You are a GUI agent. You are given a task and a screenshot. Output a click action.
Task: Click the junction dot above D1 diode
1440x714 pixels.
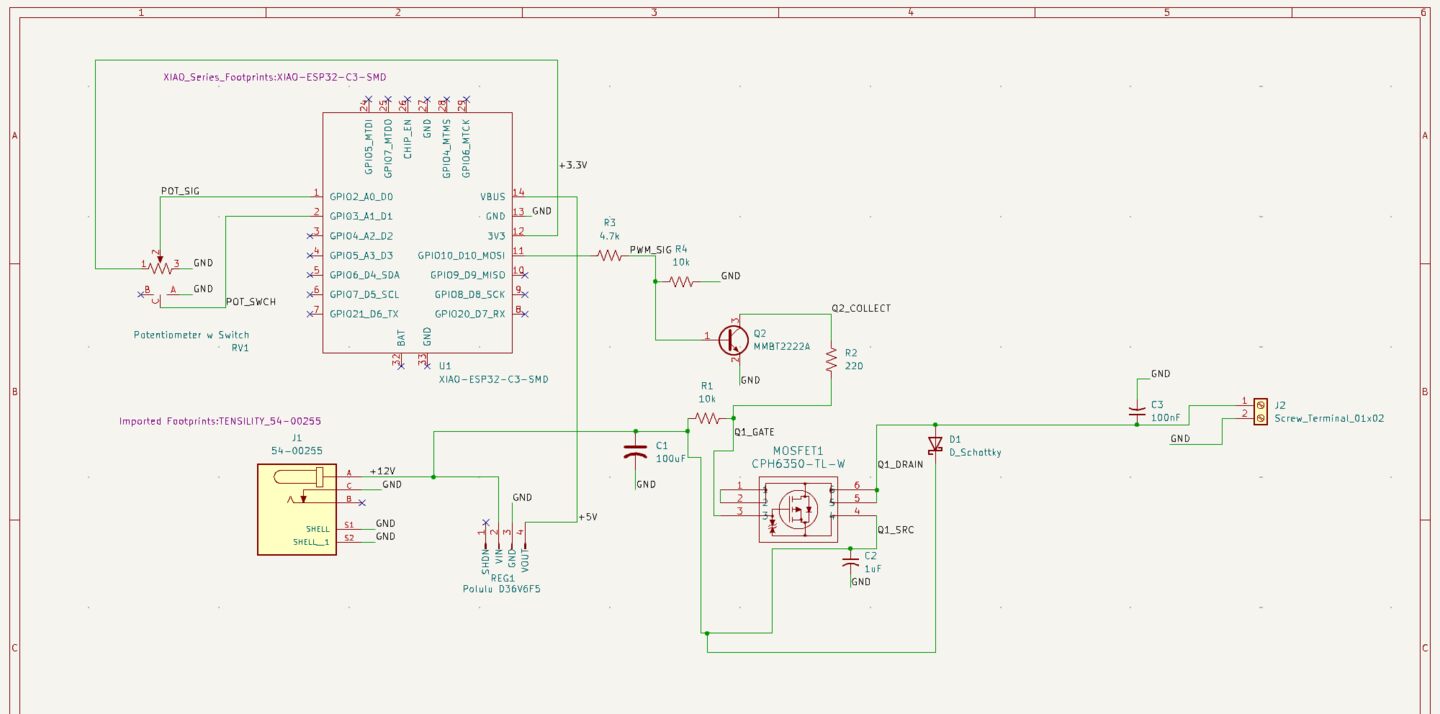[935, 424]
